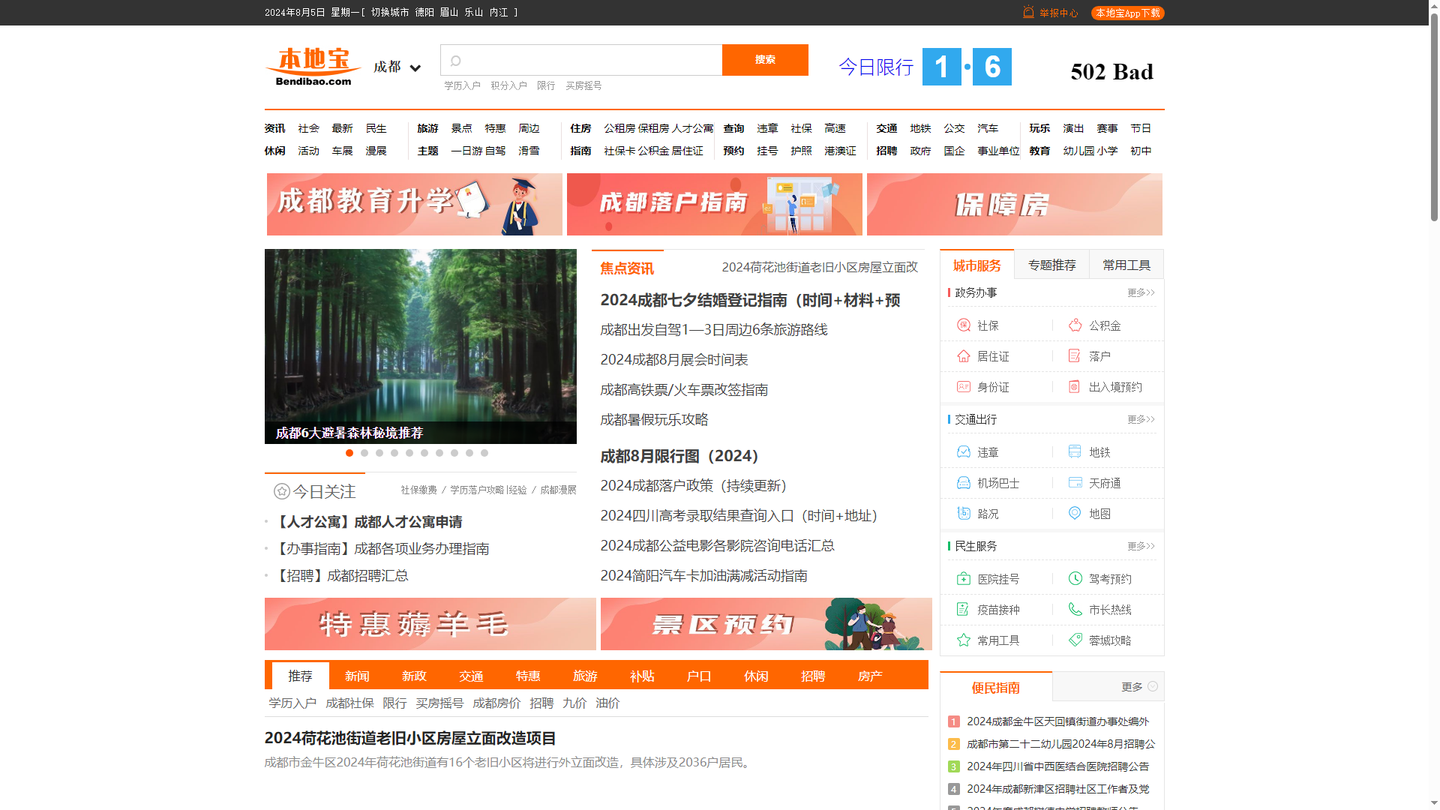Open 特惠薅羊毛 banner
Image resolution: width=1440 pixels, height=810 pixels.
coord(430,624)
